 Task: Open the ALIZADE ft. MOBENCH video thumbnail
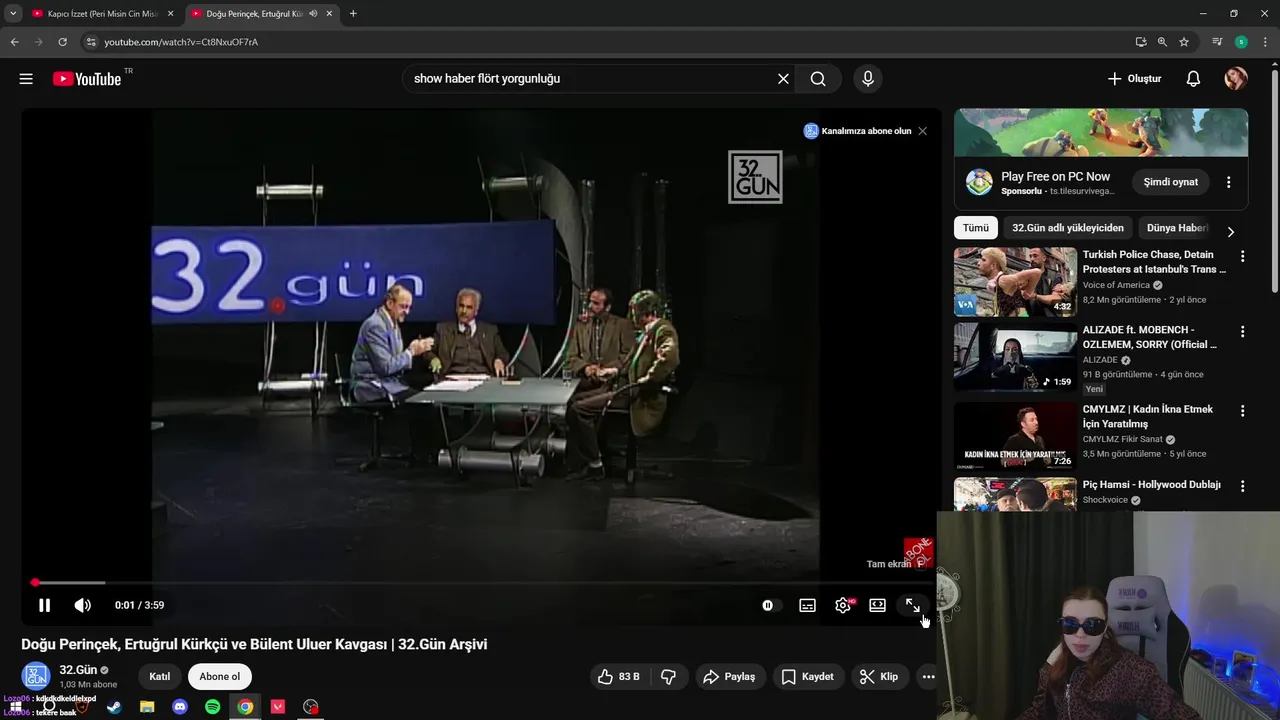[1015, 357]
